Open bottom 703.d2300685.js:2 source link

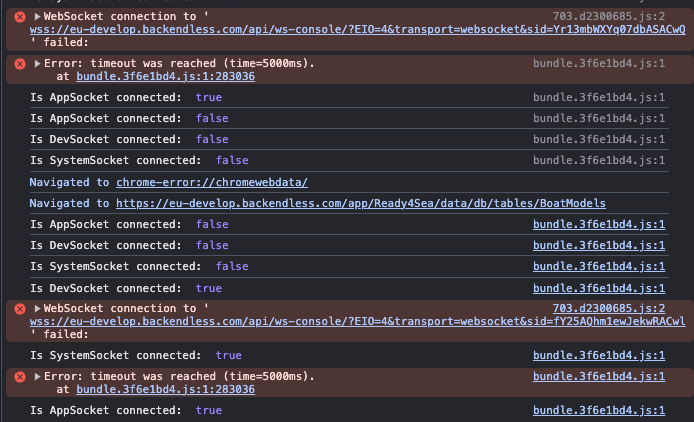pyautogui.click(x=609, y=309)
